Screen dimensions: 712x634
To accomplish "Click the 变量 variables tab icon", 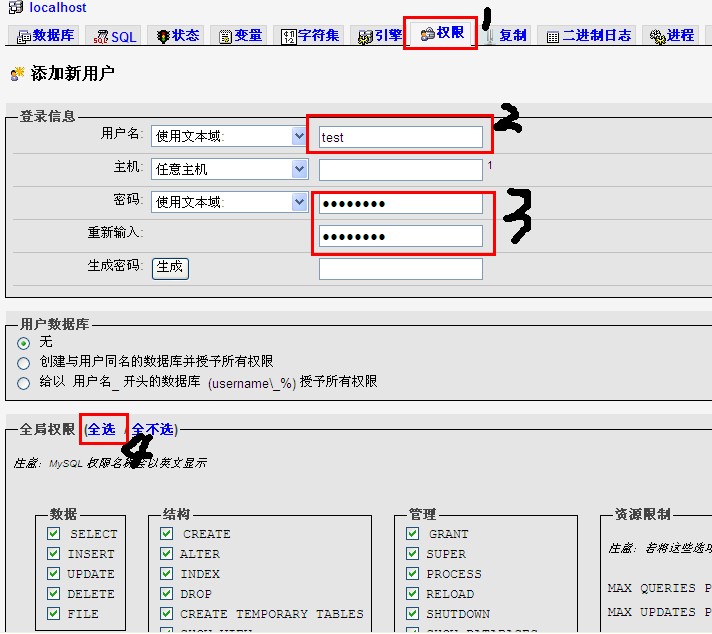I will point(225,36).
